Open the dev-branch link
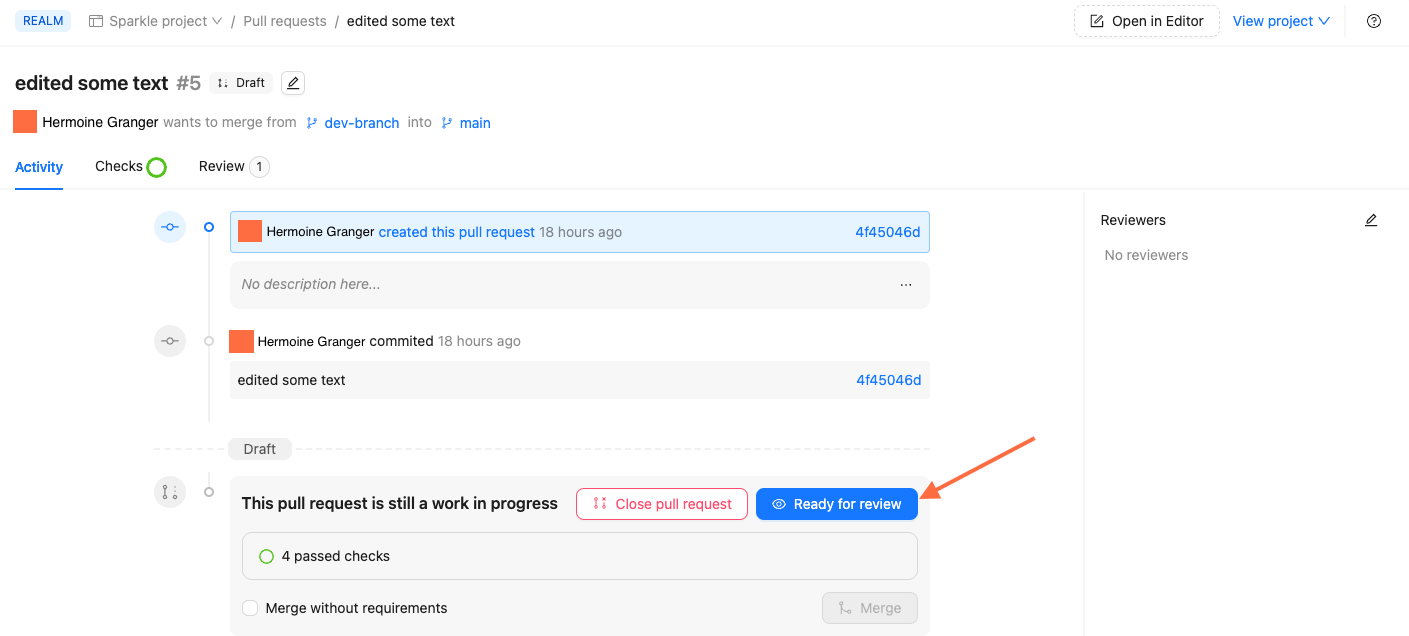The height and width of the screenshot is (636, 1409). (361, 122)
